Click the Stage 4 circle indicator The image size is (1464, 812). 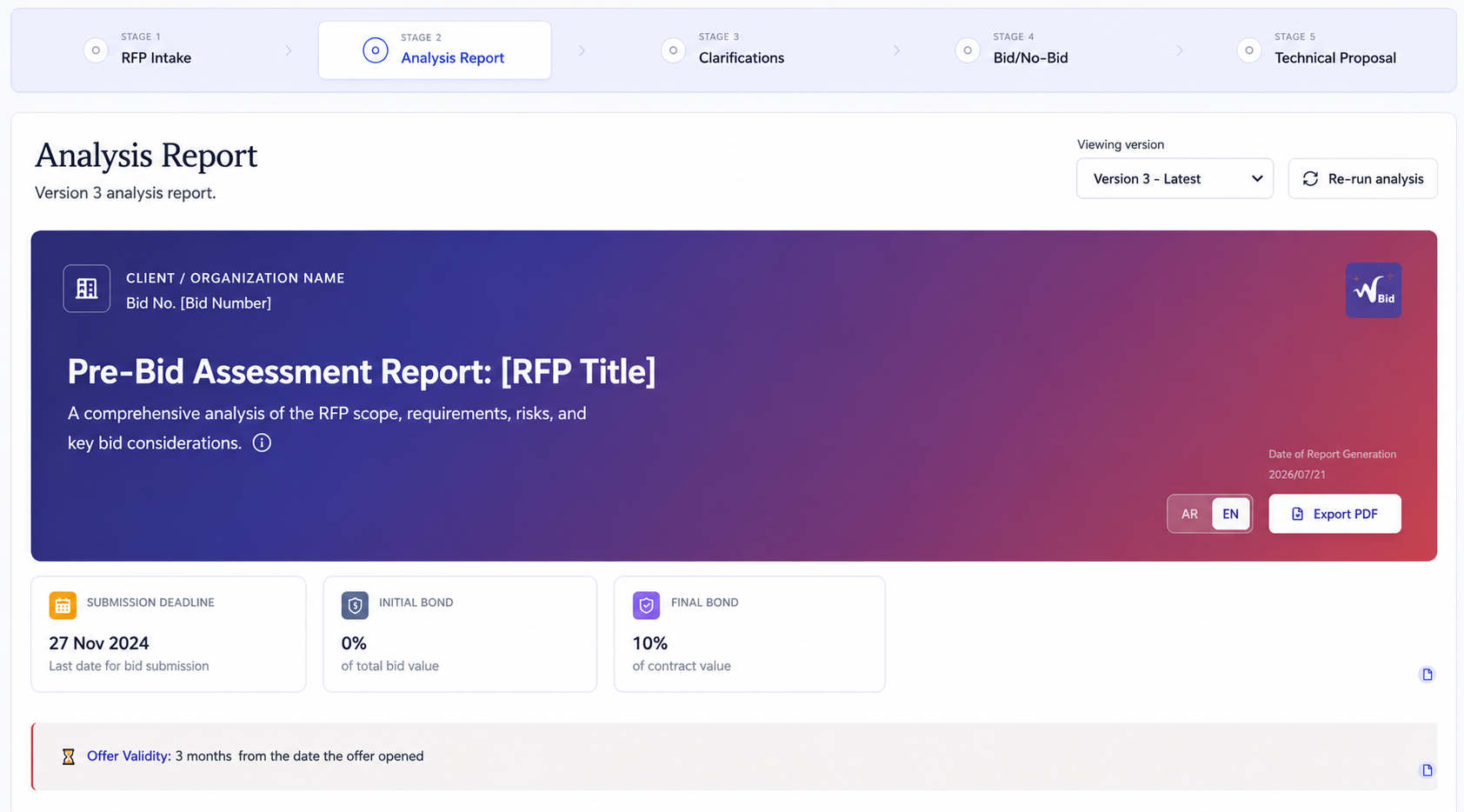click(968, 50)
